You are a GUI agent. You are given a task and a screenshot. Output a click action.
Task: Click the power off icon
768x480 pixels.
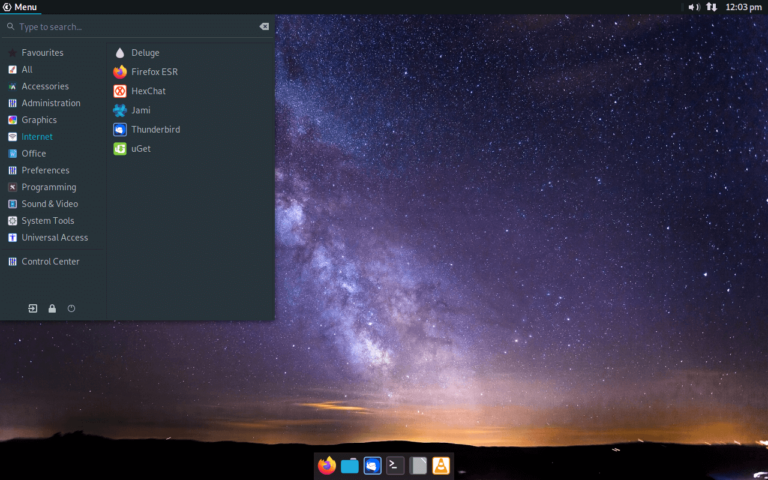(x=71, y=309)
